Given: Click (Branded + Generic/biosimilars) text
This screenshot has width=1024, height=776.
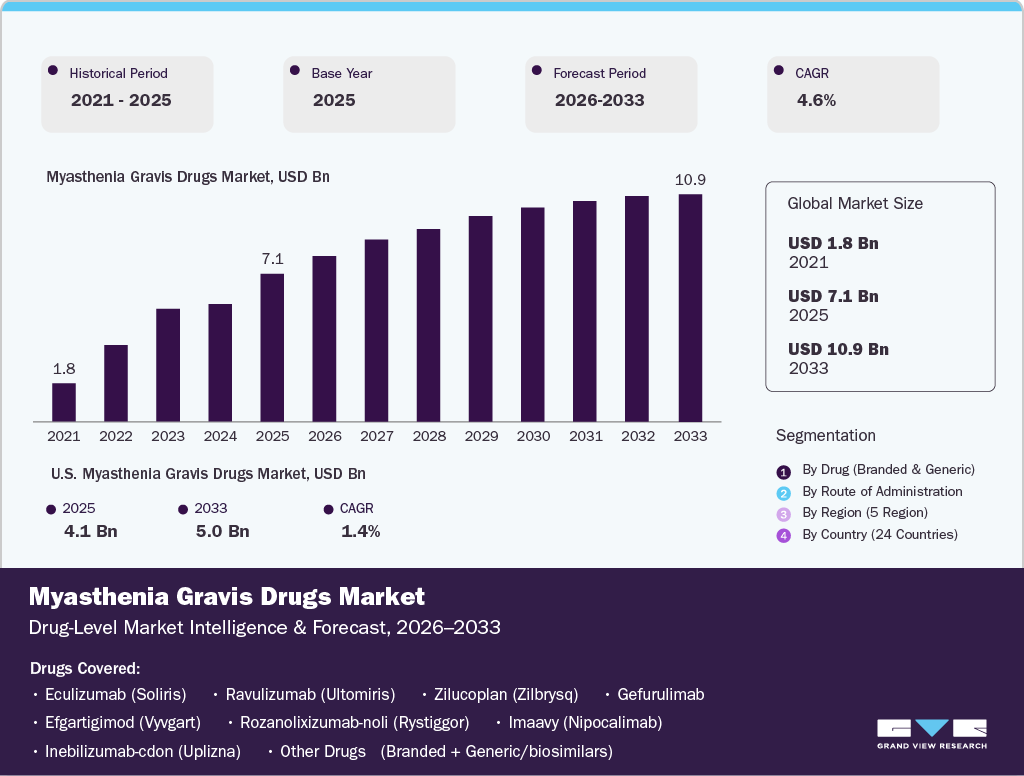Looking at the screenshot, I should 496,751.
